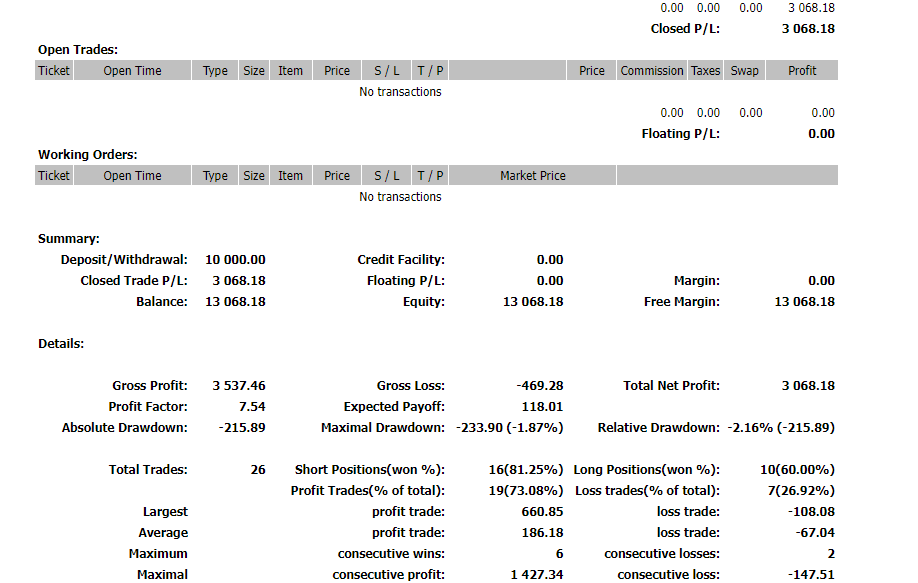Click the Taxes column header
Image resolution: width=918 pixels, height=583 pixels.
point(705,70)
